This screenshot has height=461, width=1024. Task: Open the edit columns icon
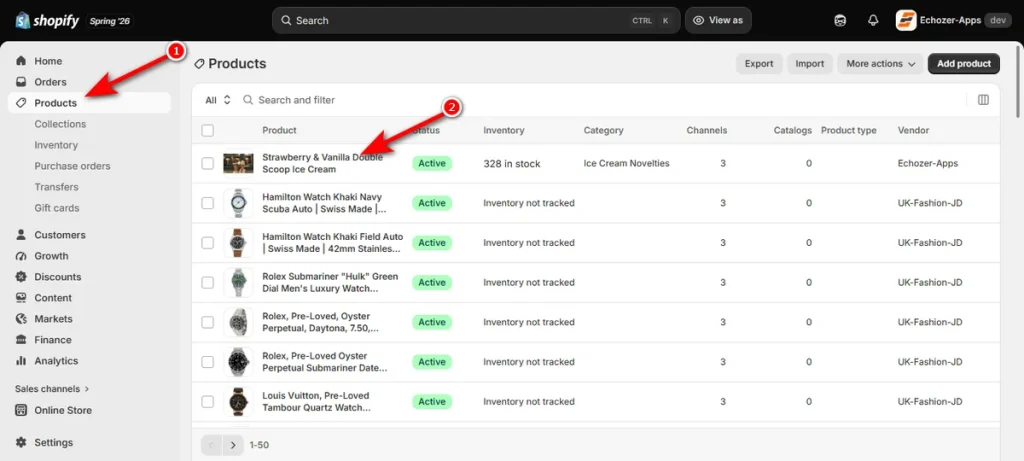tap(983, 100)
